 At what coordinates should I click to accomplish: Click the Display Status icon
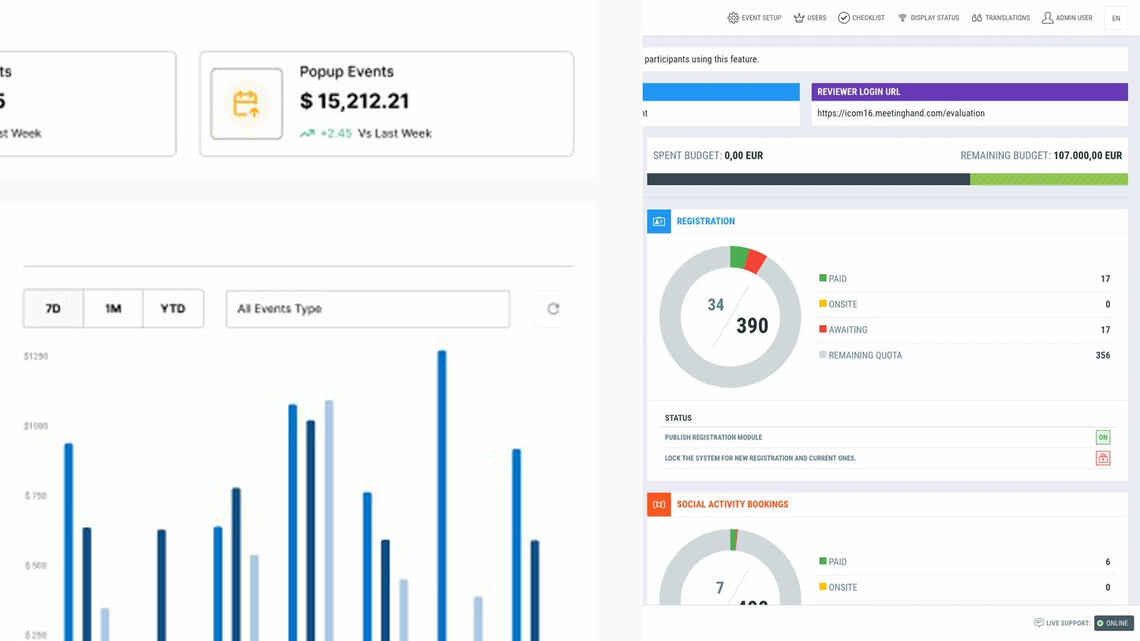tap(902, 18)
